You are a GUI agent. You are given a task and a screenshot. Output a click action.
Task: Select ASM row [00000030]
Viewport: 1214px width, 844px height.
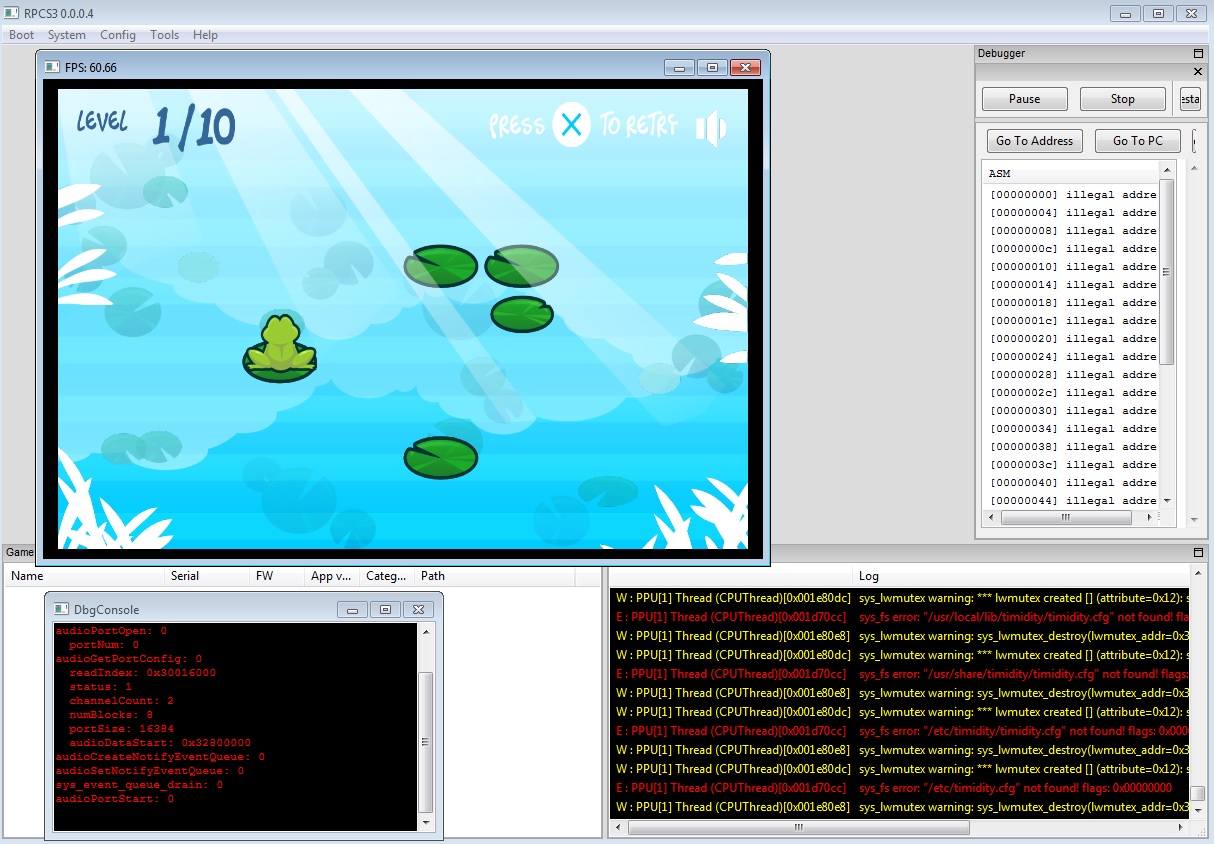click(1072, 411)
